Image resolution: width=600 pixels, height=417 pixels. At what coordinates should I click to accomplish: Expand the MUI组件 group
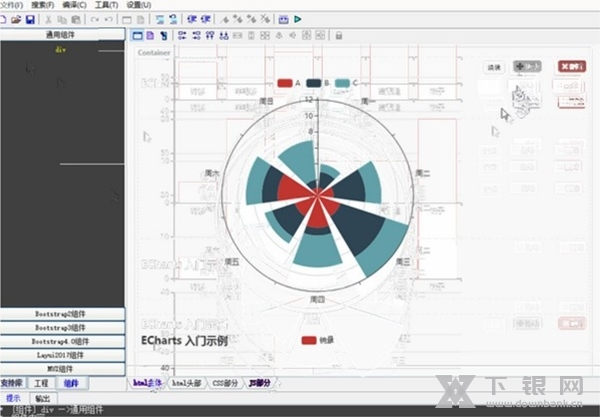click(x=62, y=369)
